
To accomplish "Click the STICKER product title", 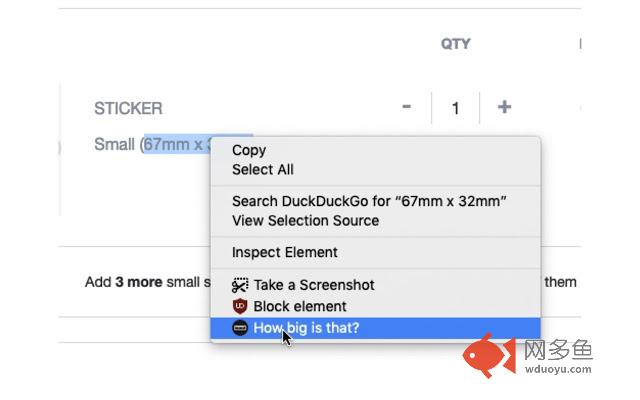I will [128, 109].
